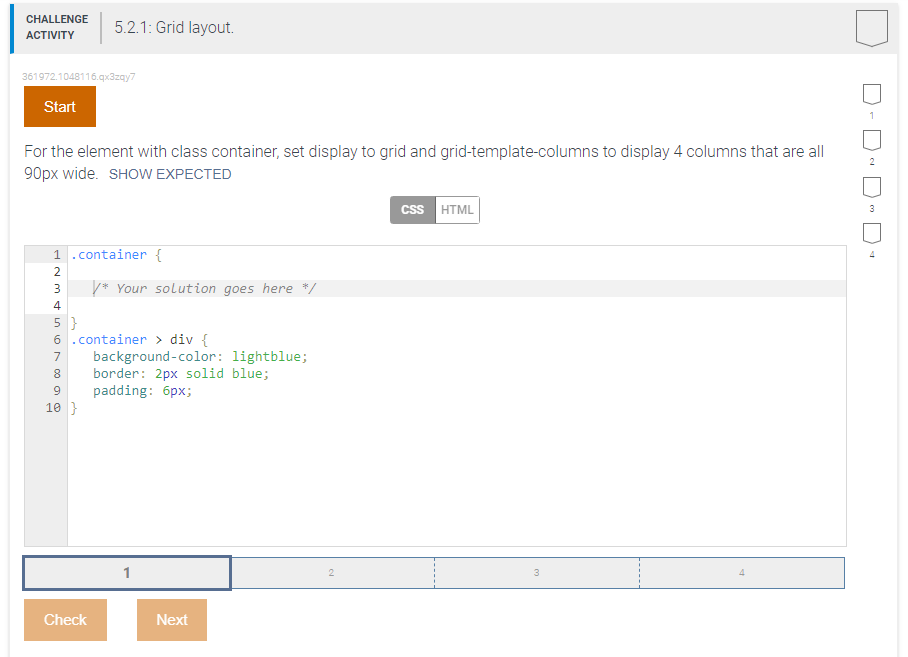Screen dimensions: 908x657
Task: Click preview column labeled 4
Action: [741, 572]
